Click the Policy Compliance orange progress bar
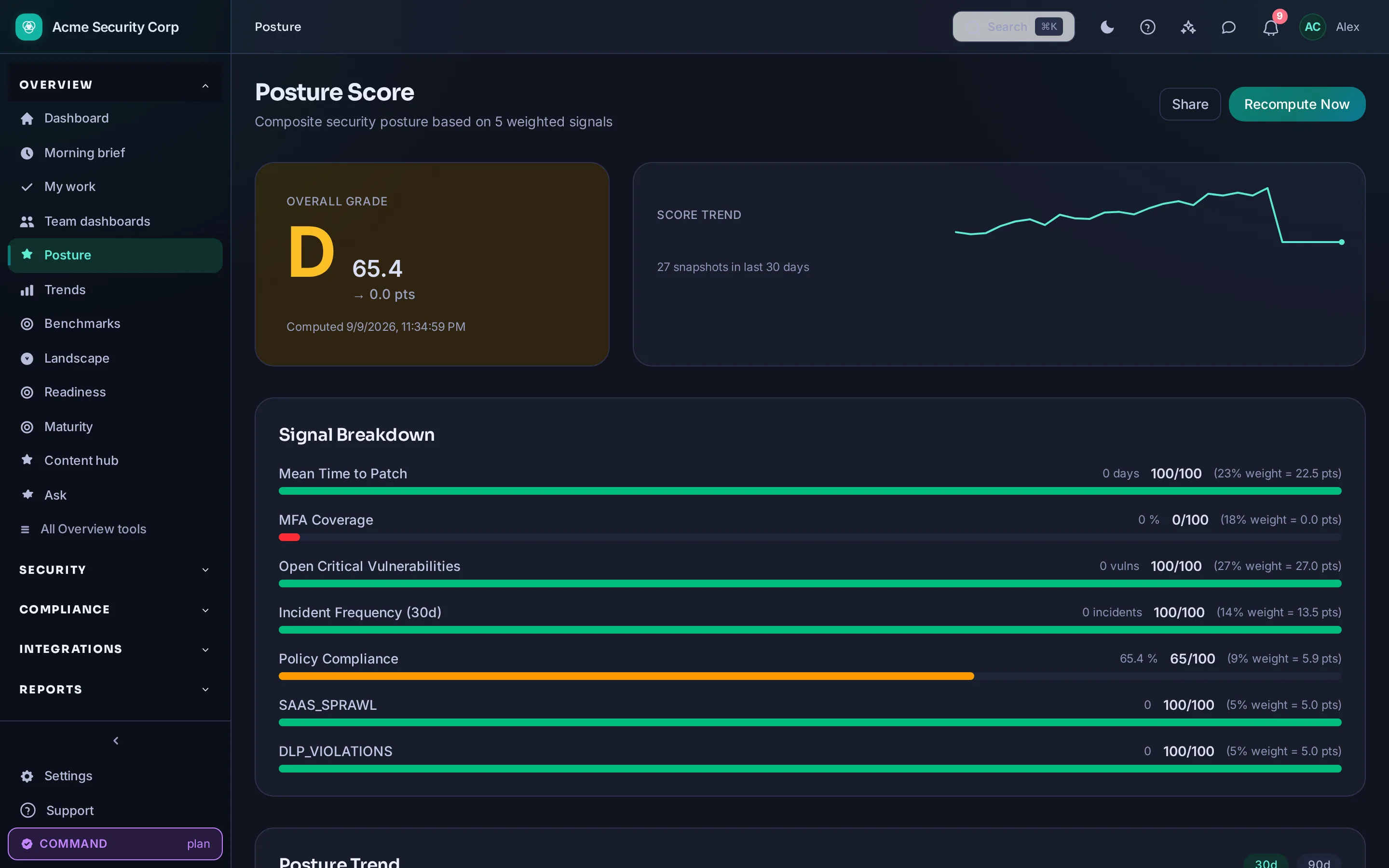This screenshot has width=1389, height=868. pos(626,676)
